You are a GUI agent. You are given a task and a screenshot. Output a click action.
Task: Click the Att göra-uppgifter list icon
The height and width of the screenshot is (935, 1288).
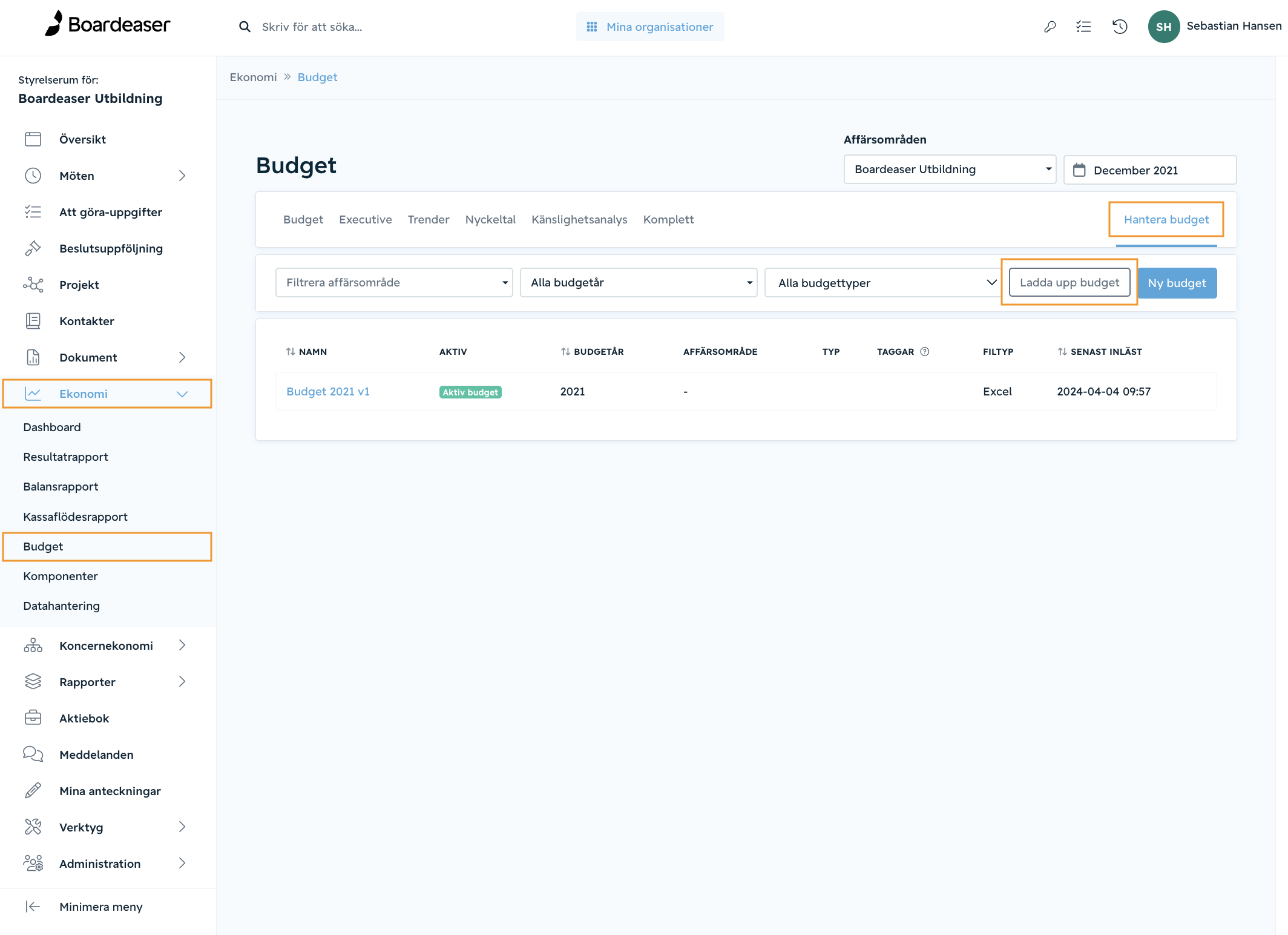(33, 212)
